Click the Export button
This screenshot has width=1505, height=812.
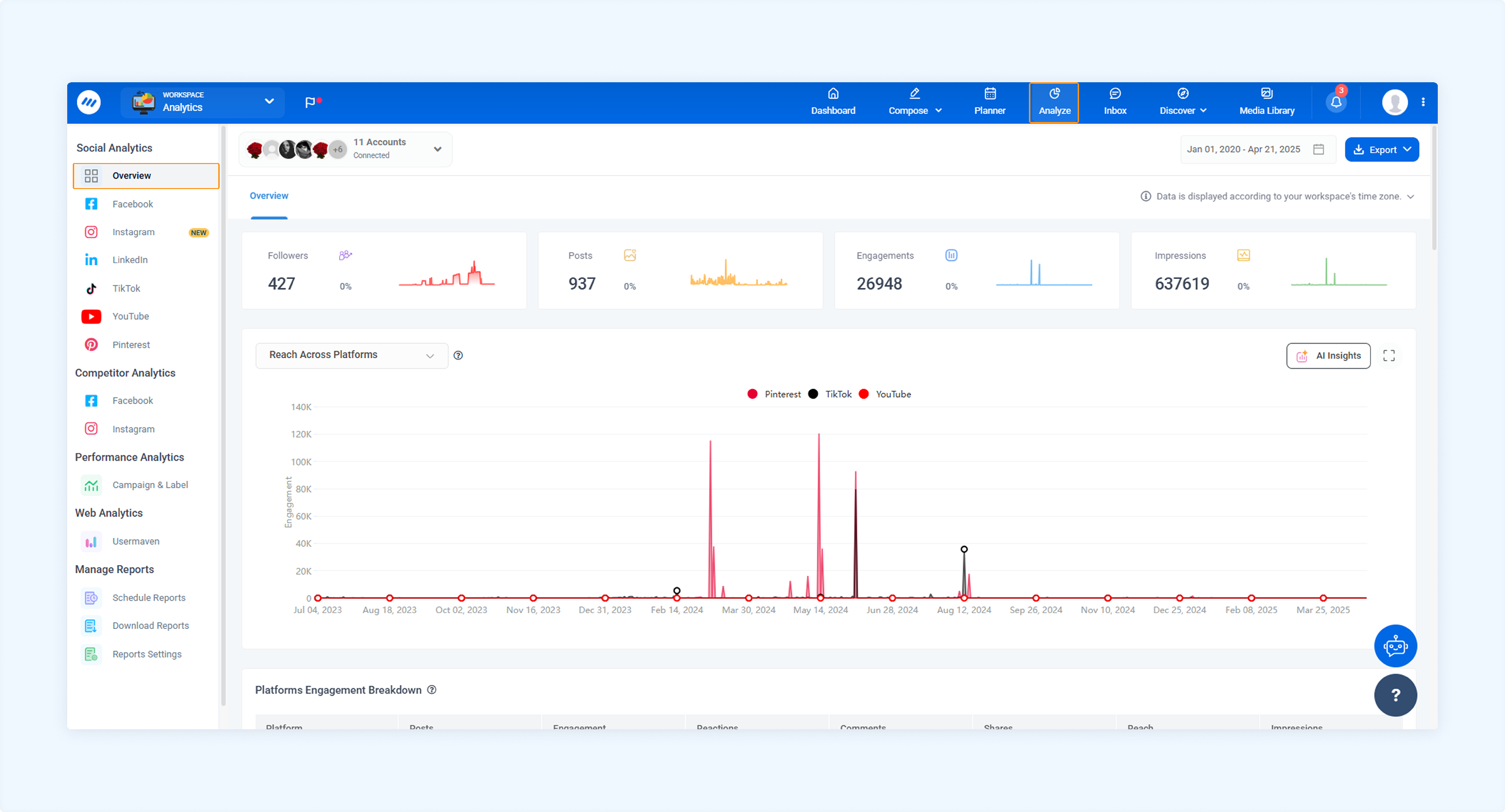click(x=1382, y=149)
